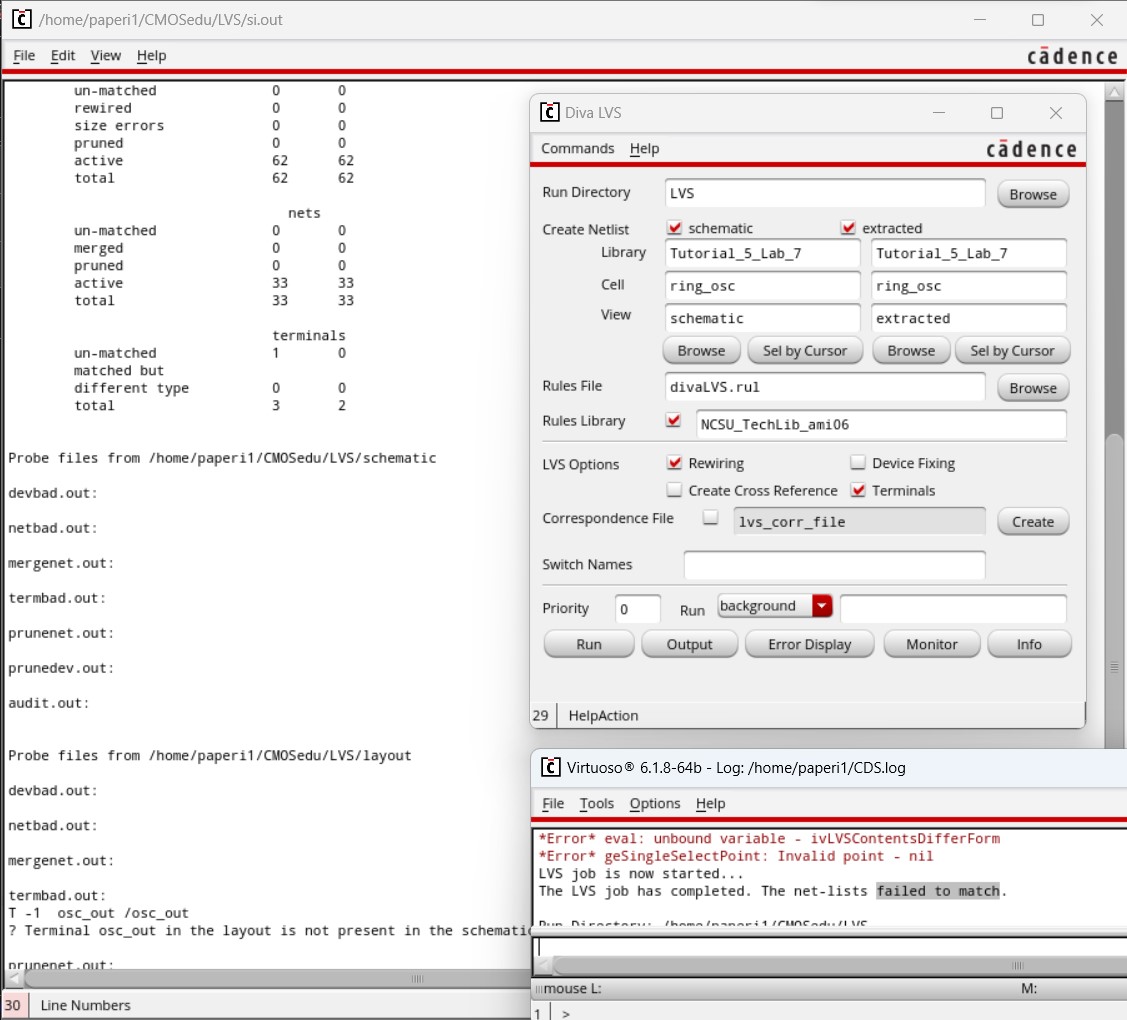
Task: Enable the schematic netlist checkbox
Action: 675,228
